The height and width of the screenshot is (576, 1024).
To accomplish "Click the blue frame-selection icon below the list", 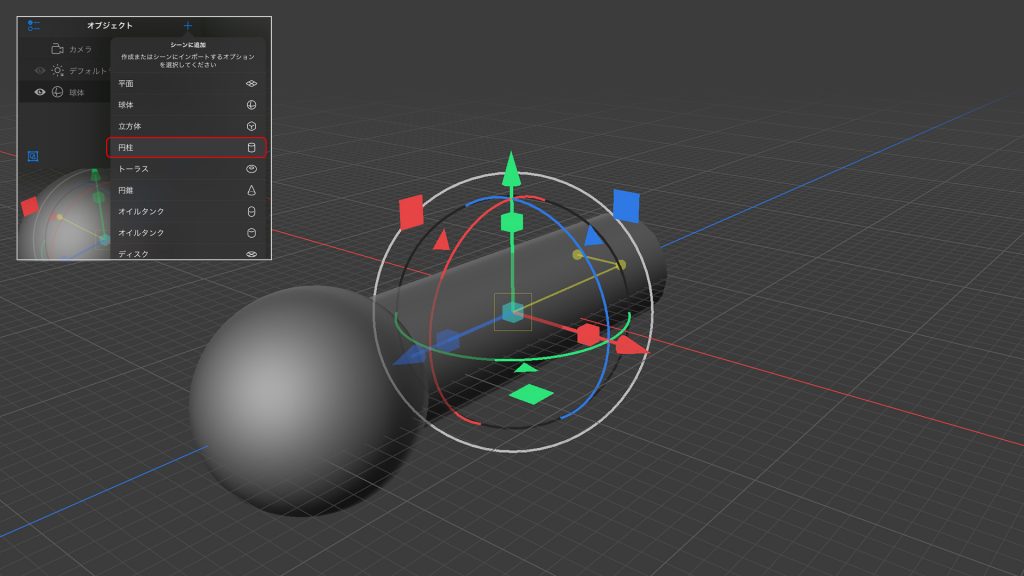I will [33, 156].
